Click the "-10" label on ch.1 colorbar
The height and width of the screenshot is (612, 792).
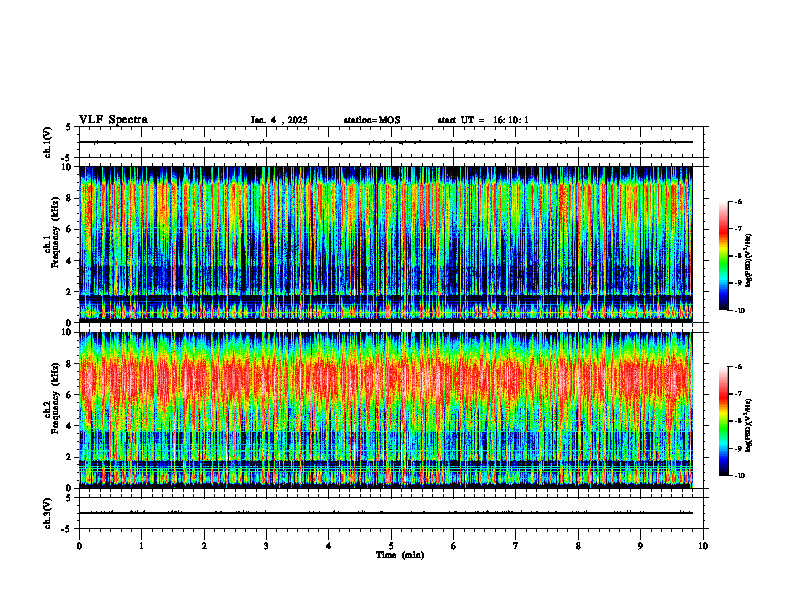tap(739, 311)
